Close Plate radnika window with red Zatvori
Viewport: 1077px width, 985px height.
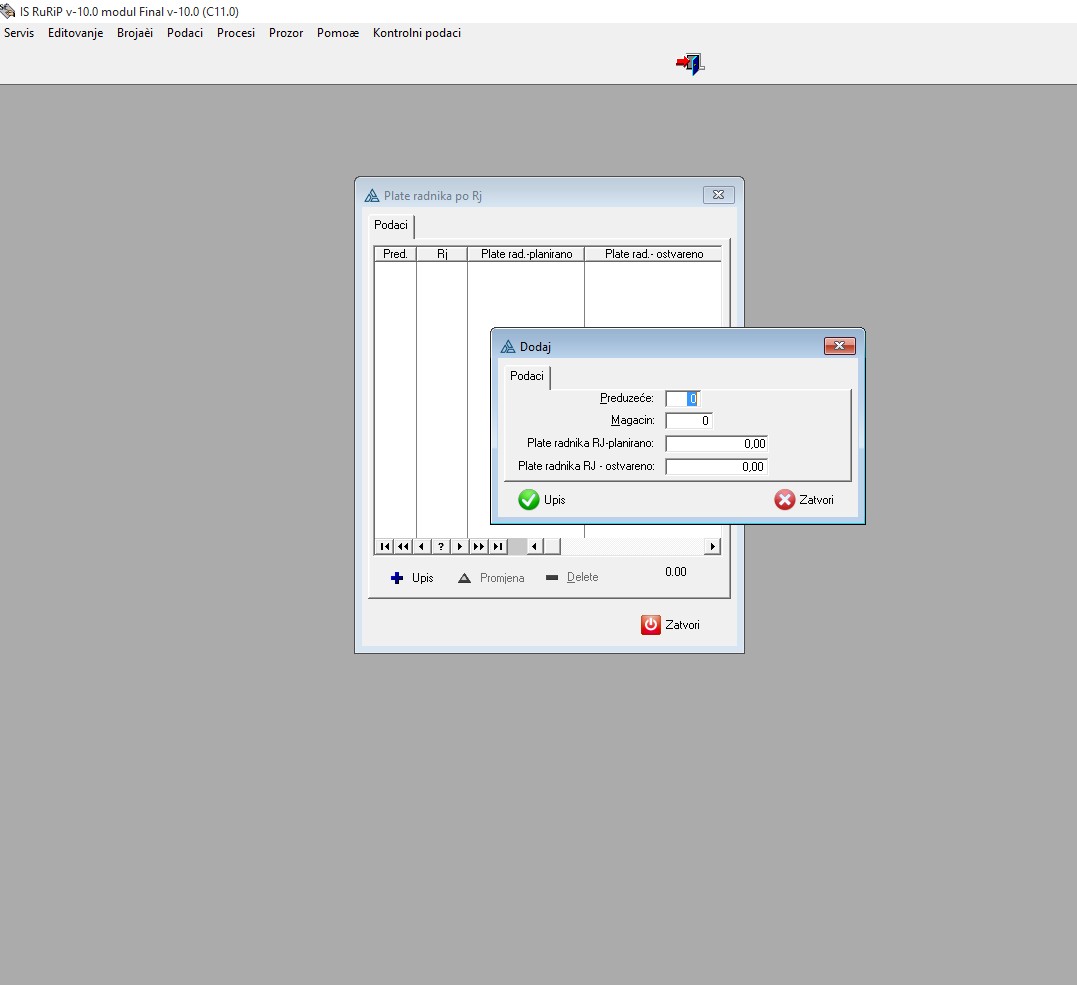[x=670, y=625]
